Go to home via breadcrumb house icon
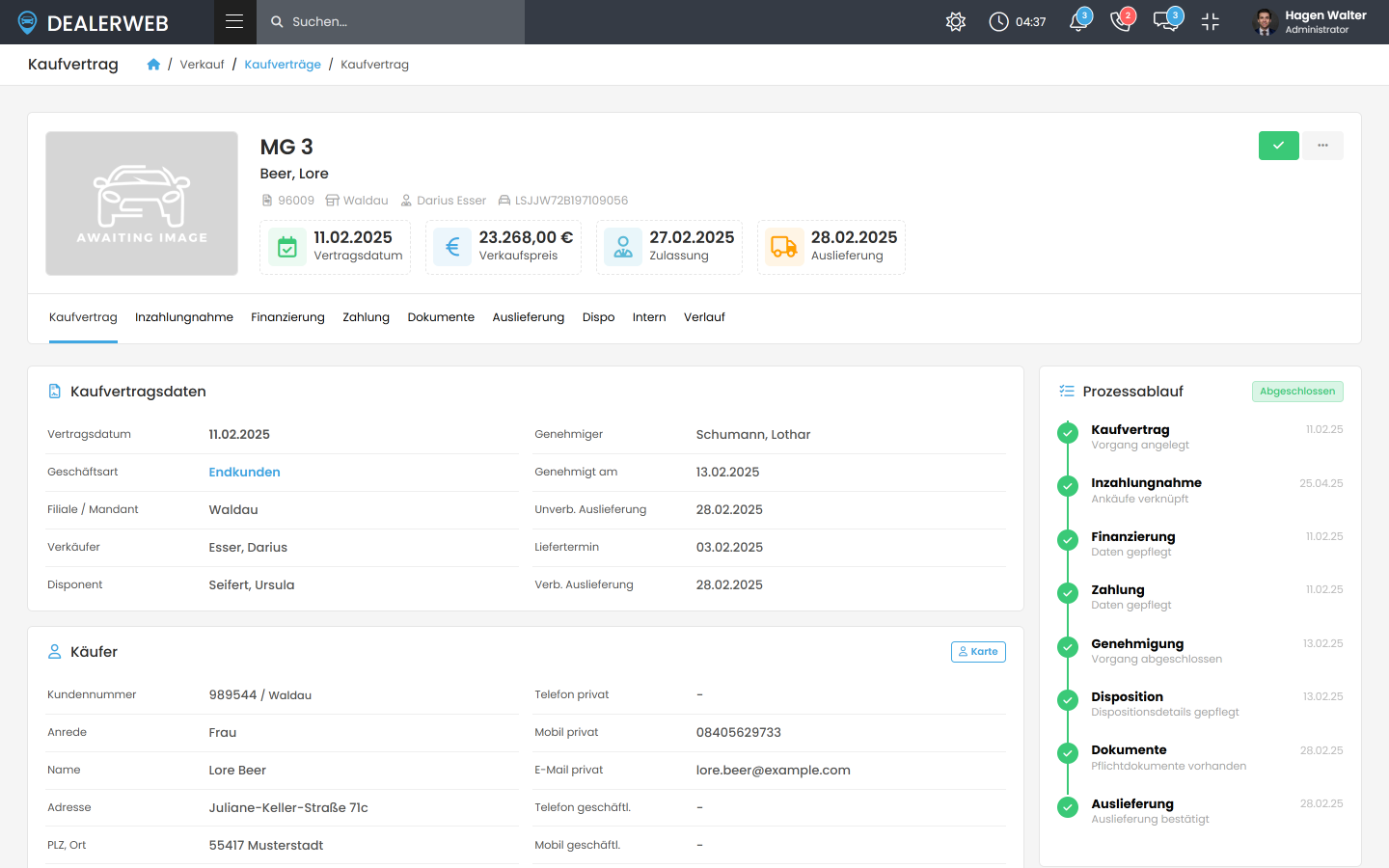The height and width of the screenshot is (868, 1389). [x=153, y=65]
